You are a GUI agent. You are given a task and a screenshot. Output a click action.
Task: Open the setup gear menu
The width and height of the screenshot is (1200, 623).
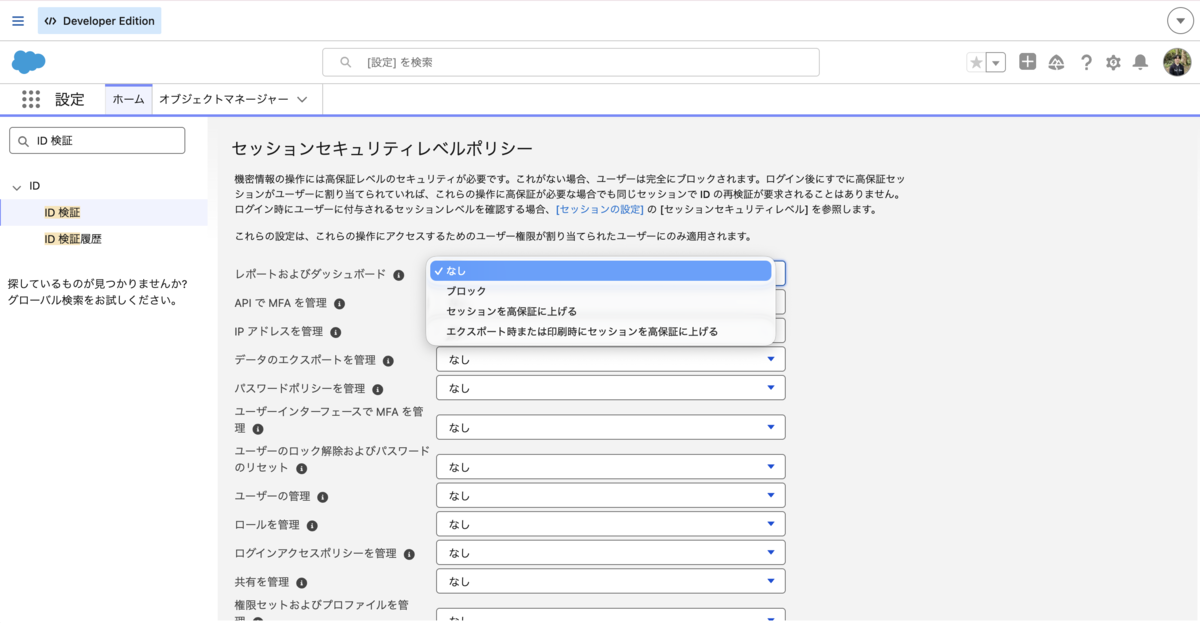point(1113,62)
